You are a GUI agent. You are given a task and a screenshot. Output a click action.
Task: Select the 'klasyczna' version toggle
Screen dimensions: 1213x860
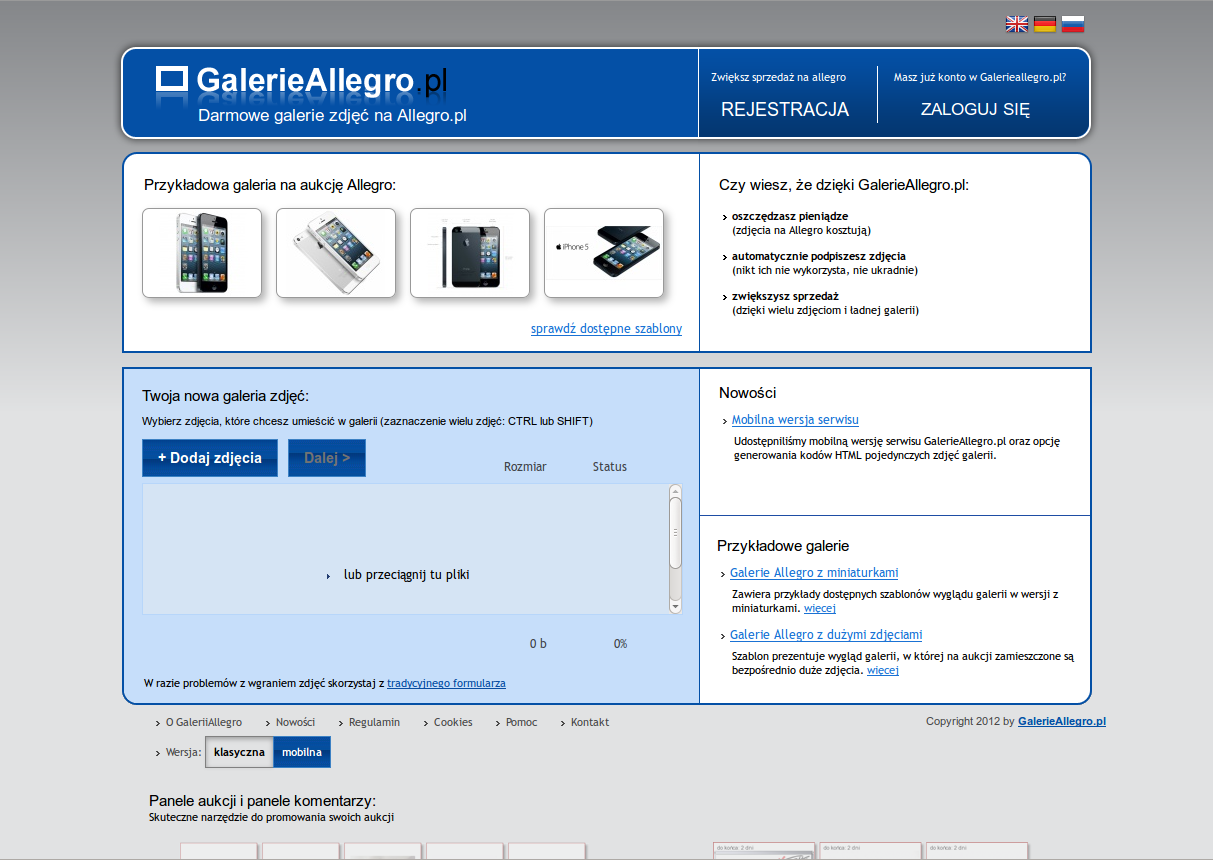tap(239, 752)
